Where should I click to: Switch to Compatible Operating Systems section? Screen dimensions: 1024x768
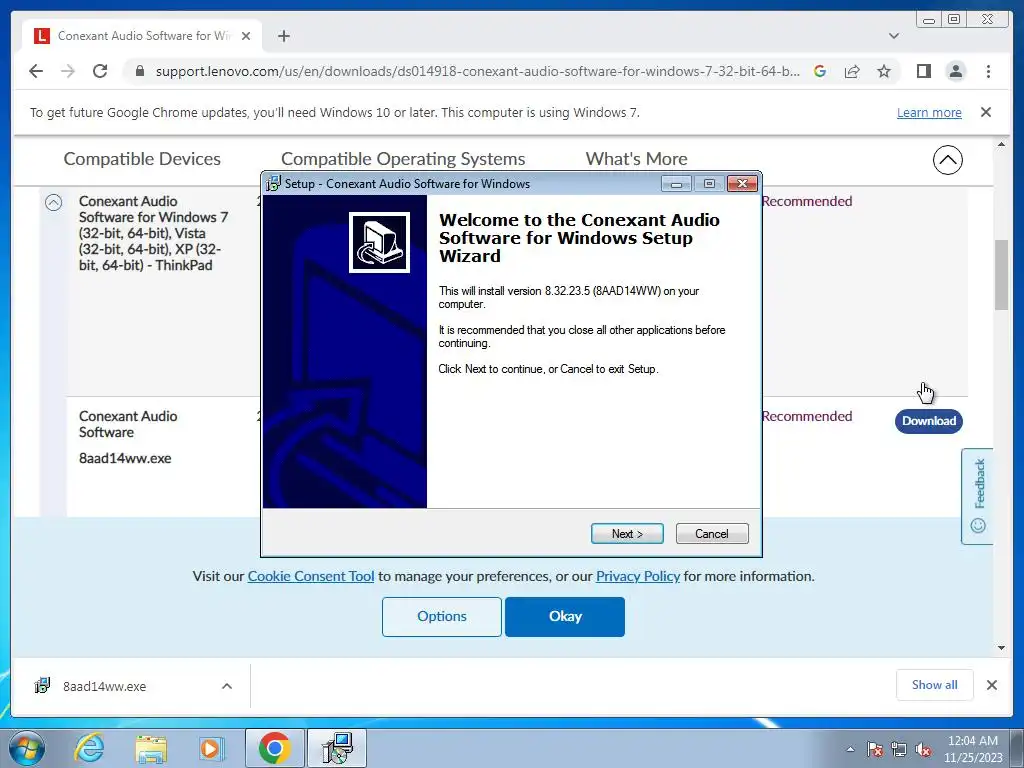403,159
